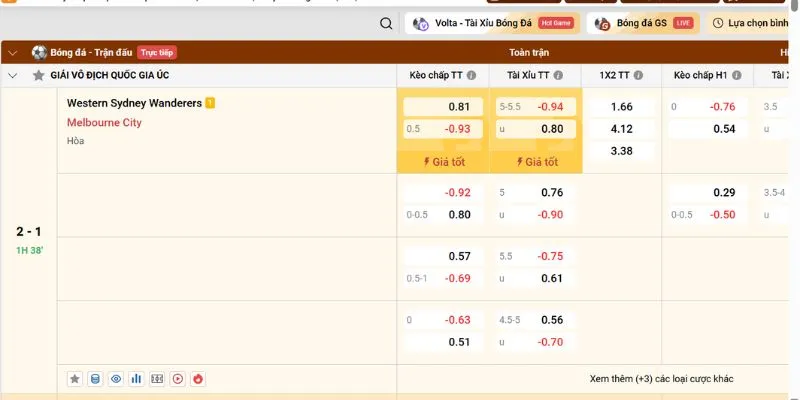Open match statistics bar chart icon
Image resolution: width=800 pixels, height=400 pixels.
[136, 379]
